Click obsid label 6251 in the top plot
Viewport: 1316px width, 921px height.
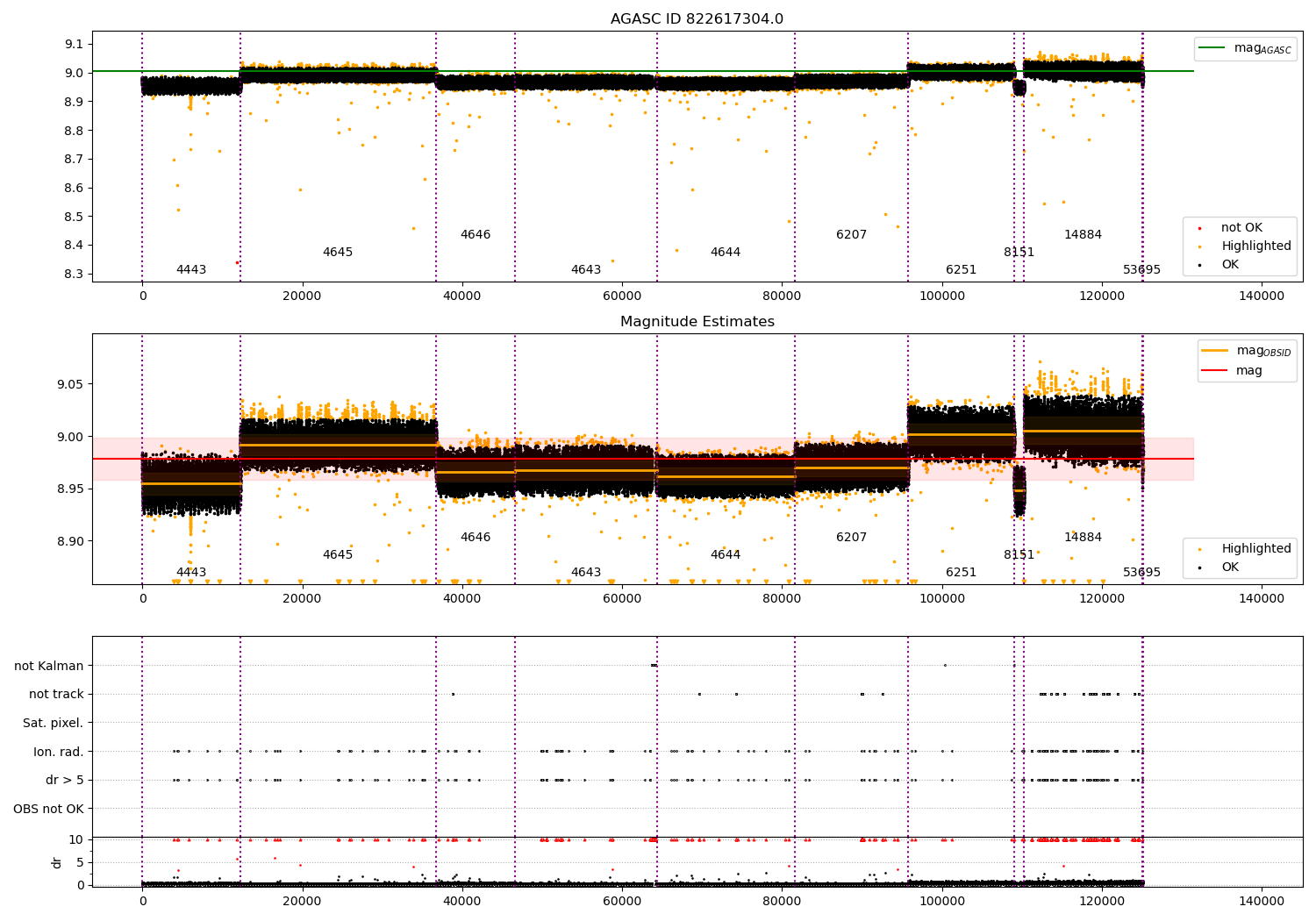pyautogui.click(x=961, y=270)
